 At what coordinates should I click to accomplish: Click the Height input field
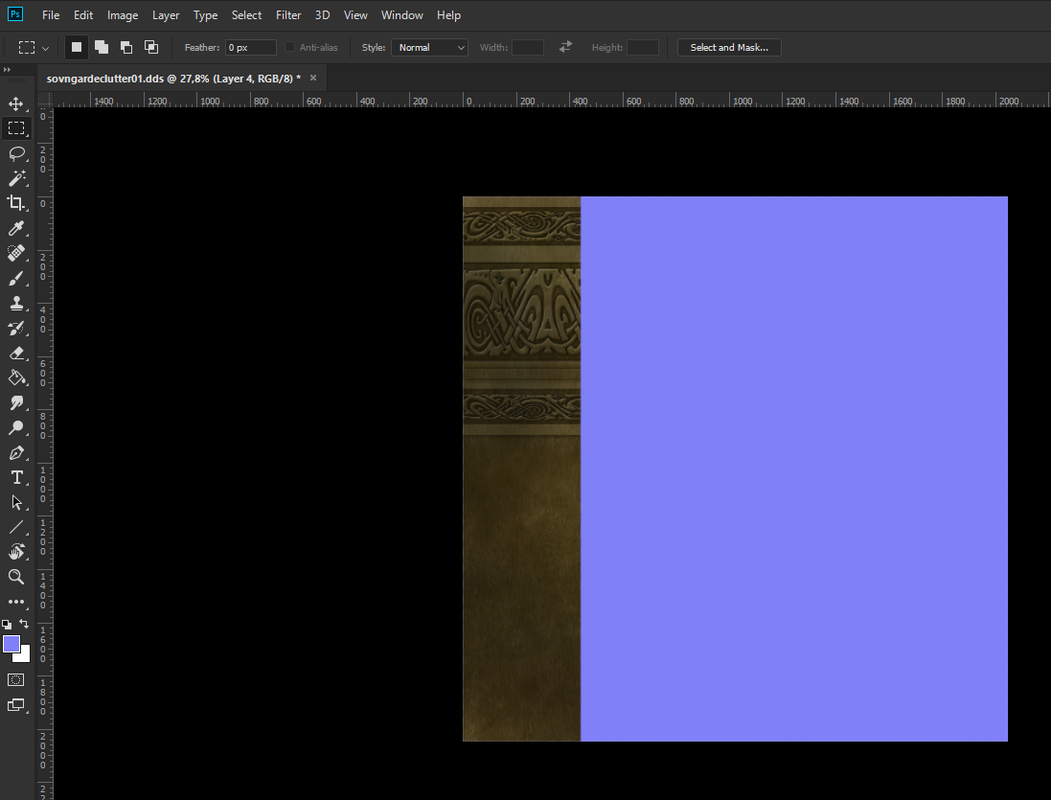(x=643, y=48)
